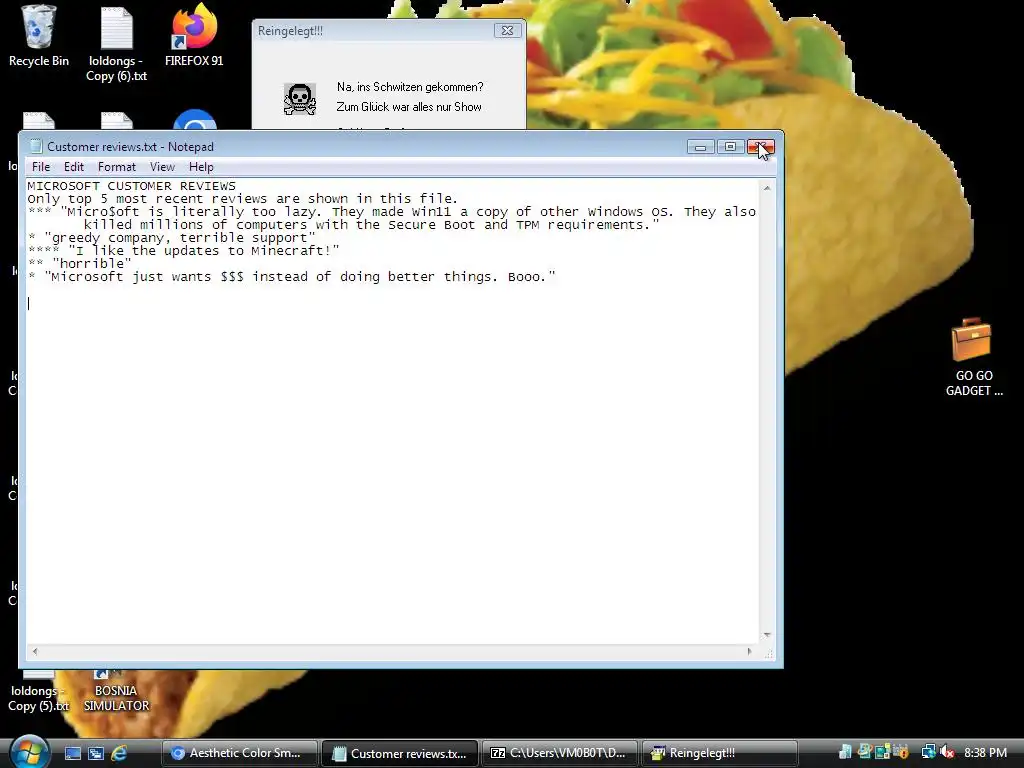The height and width of the screenshot is (768, 1024).
Task: Open the Recycle Bin desktop icon
Action: coord(39,36)
